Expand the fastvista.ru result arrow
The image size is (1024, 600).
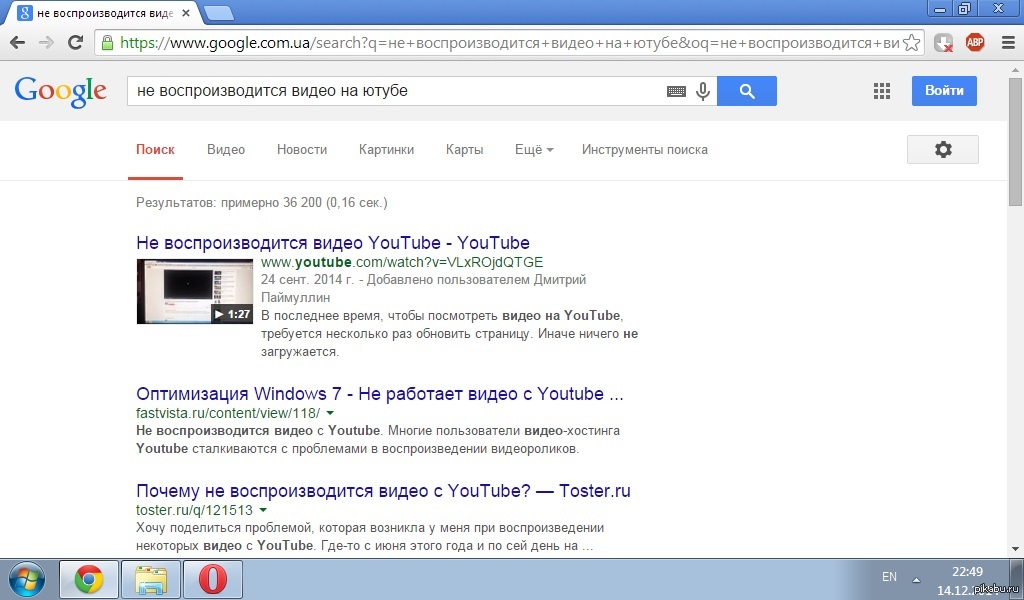pyautogui.click(x=330, y=413)
